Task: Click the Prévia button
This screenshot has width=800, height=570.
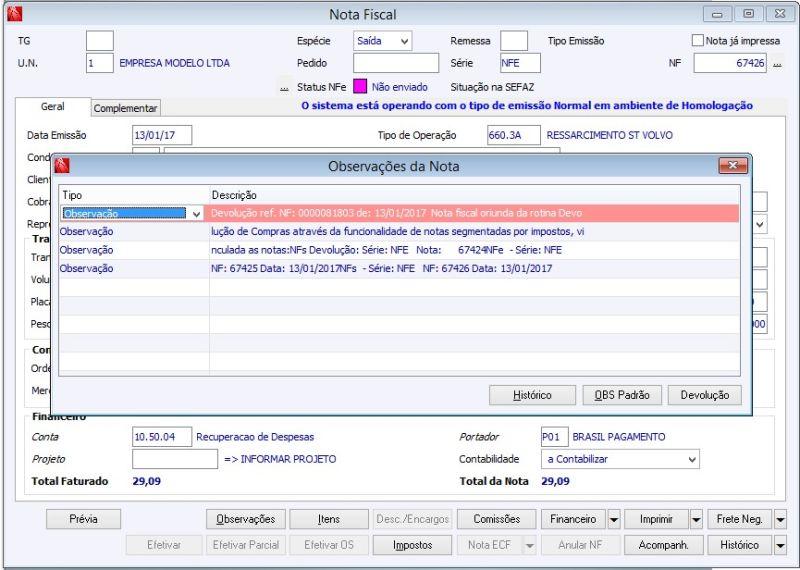Action: click(83, 519)
